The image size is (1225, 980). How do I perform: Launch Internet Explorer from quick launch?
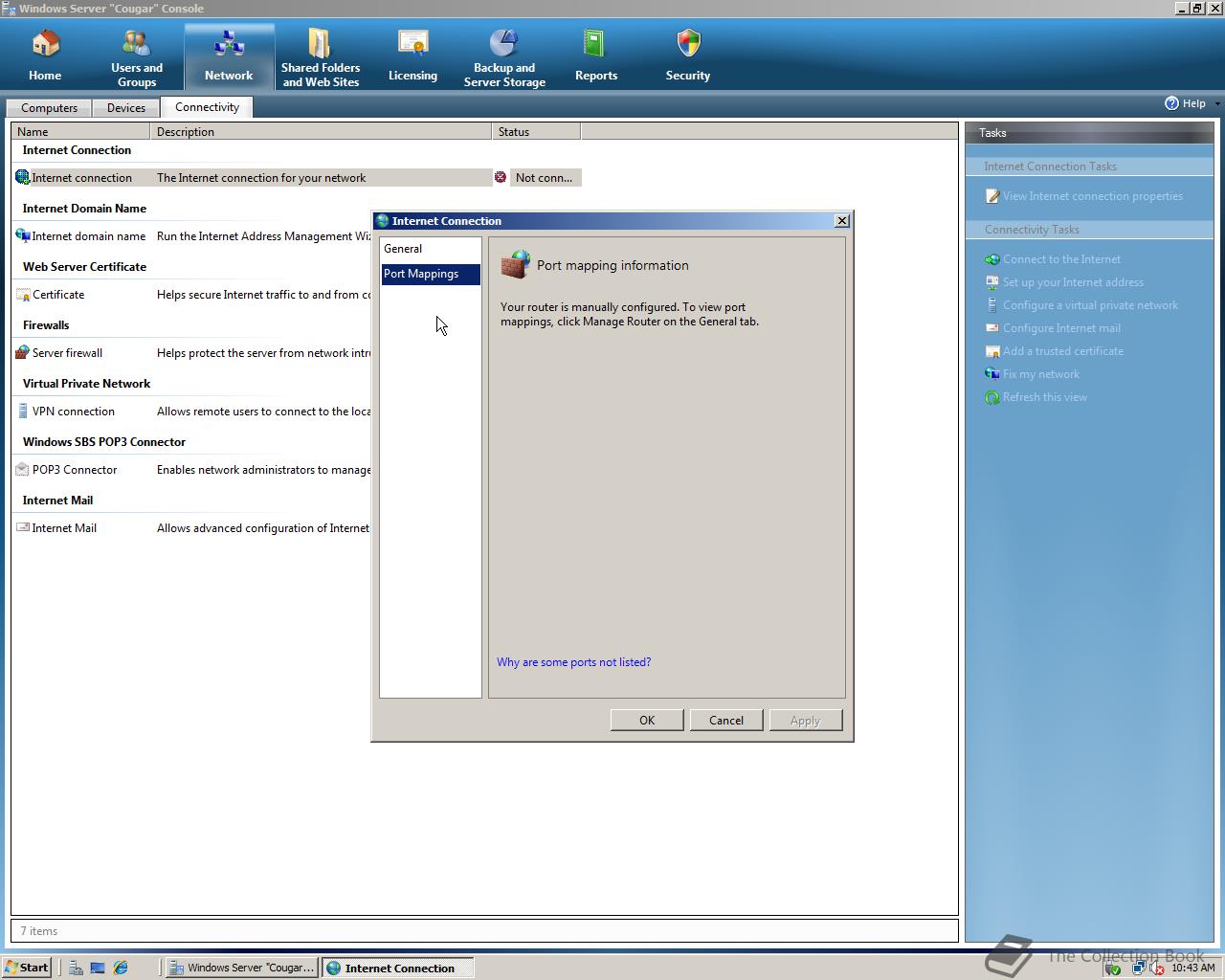tap(121, 968)
